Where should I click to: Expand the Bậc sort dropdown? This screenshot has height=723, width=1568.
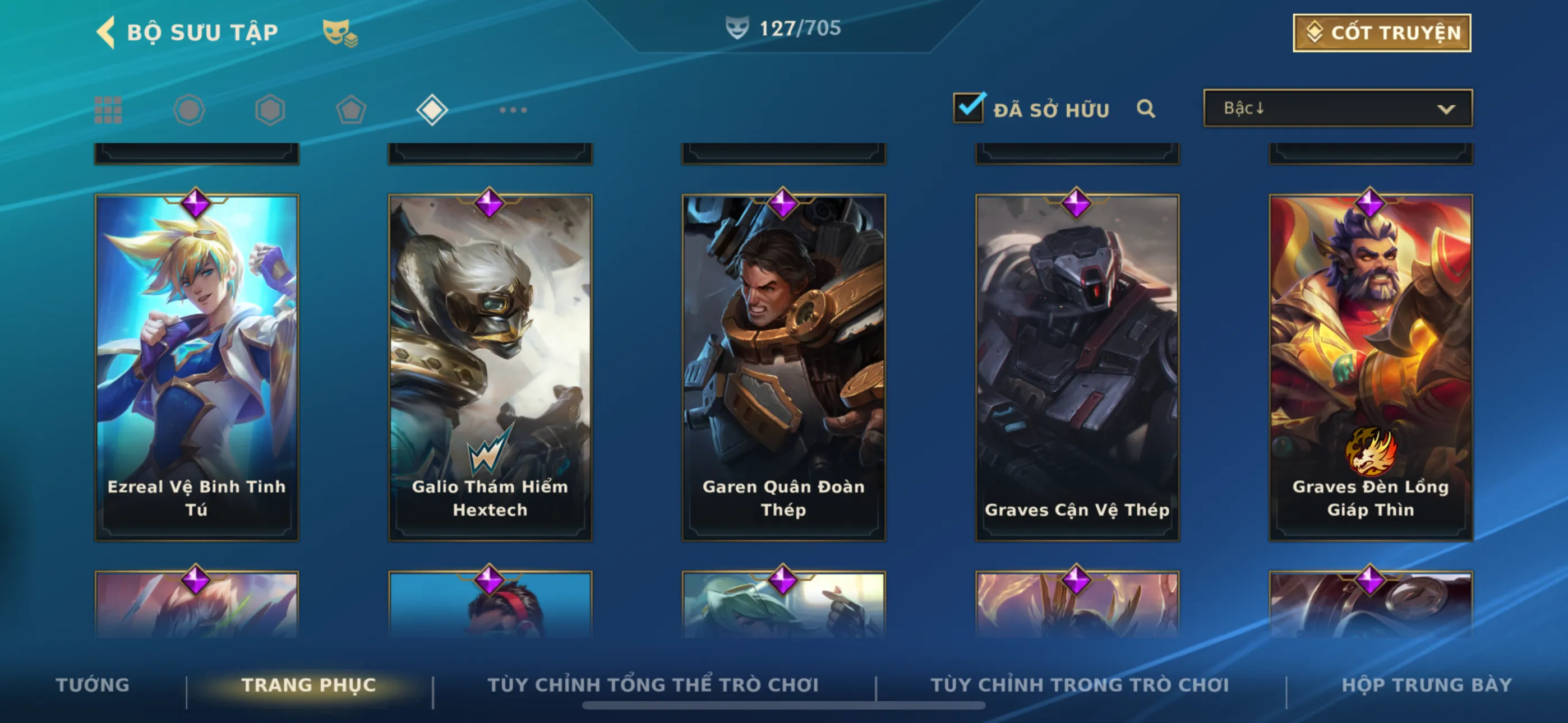point(1338,108)
